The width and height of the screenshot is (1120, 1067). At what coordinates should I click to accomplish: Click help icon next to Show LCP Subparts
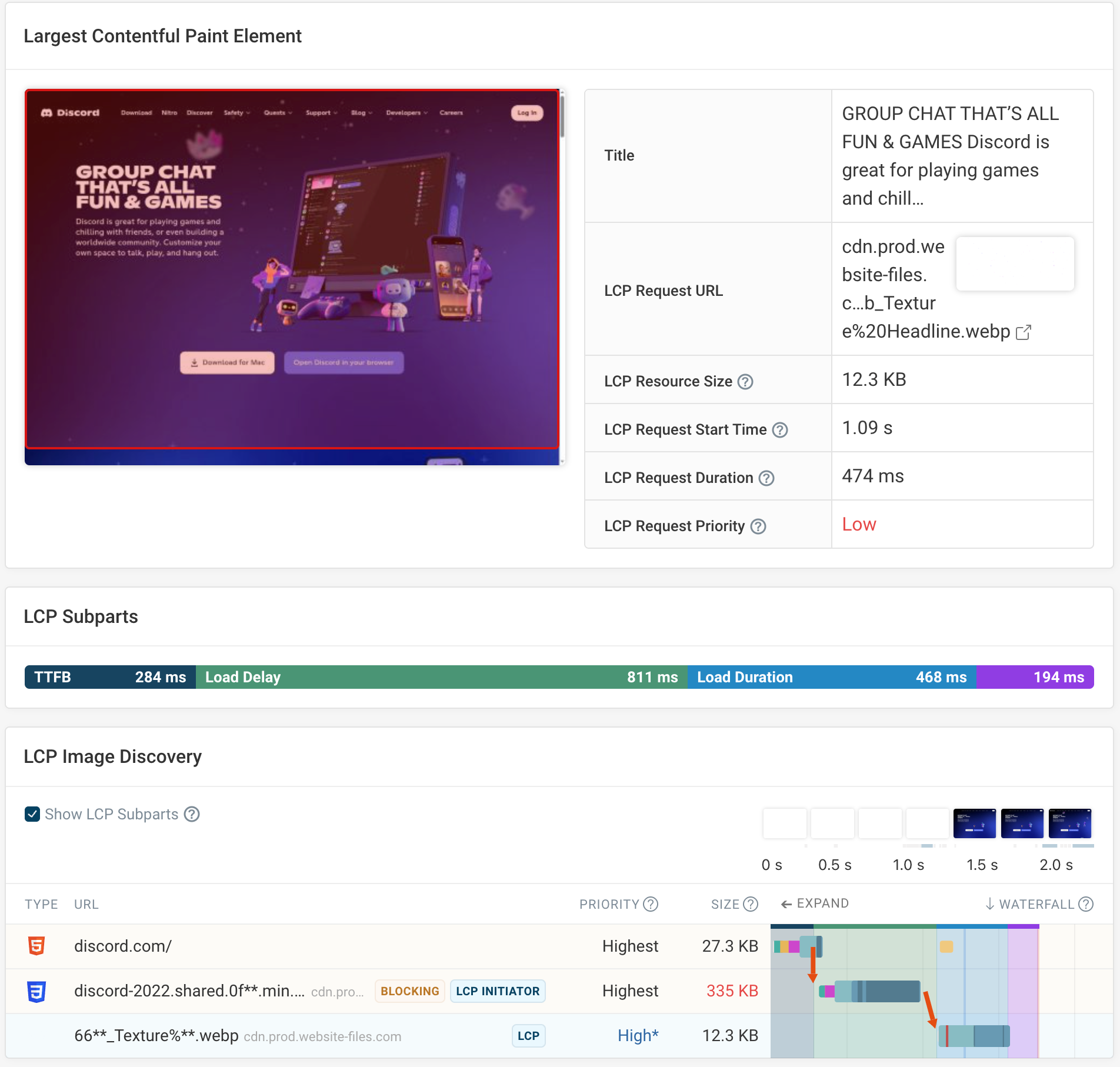click(x=192, y=814)
